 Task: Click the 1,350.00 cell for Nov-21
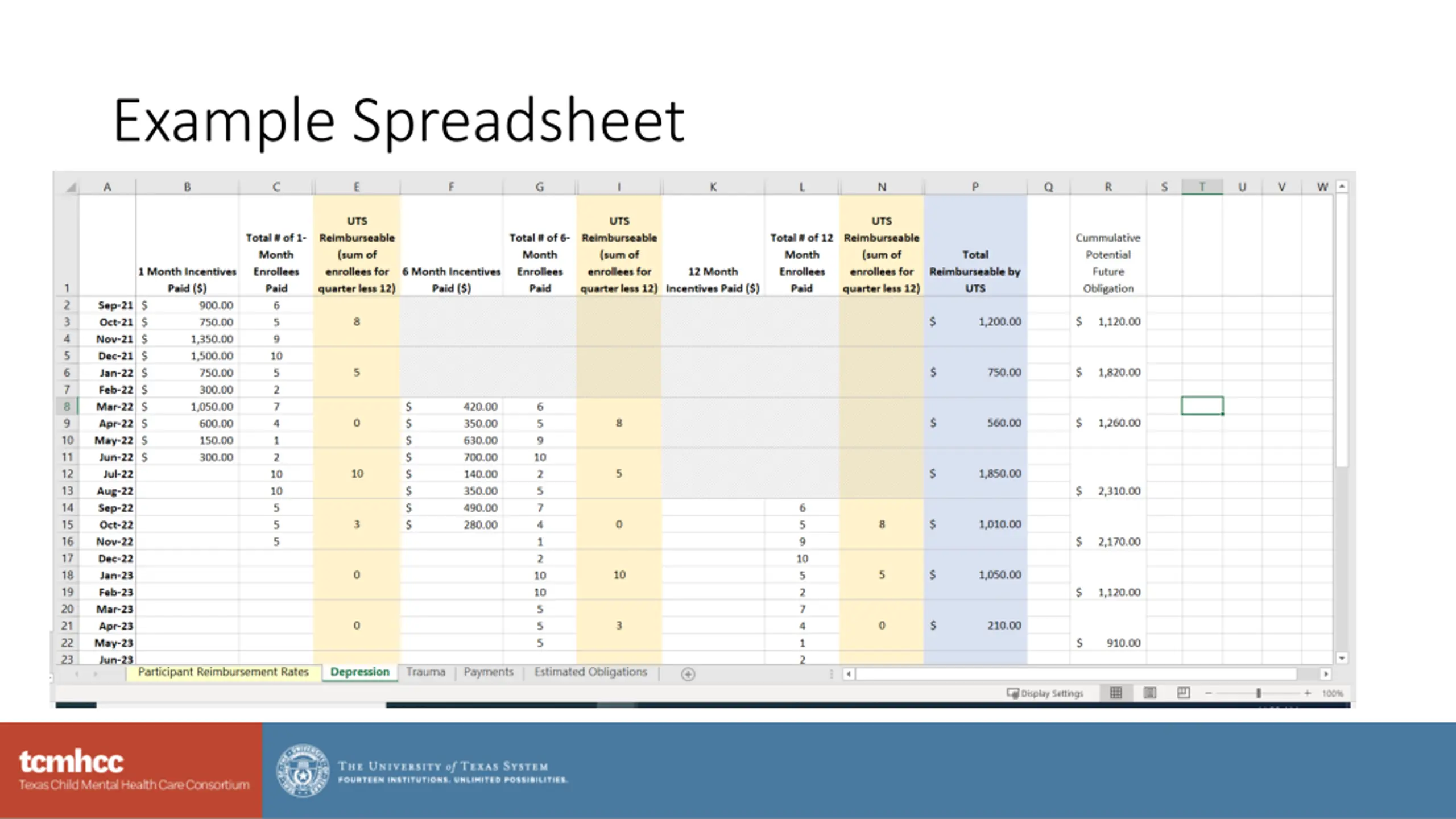tap(187, 339)
